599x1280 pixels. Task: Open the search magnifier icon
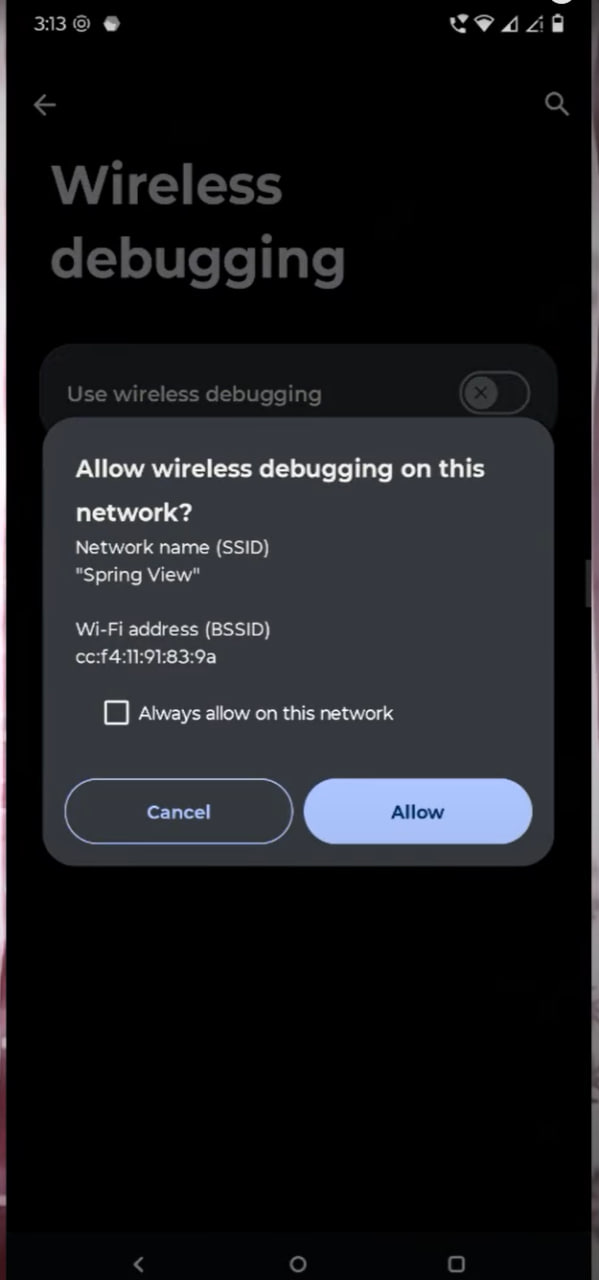556,104
